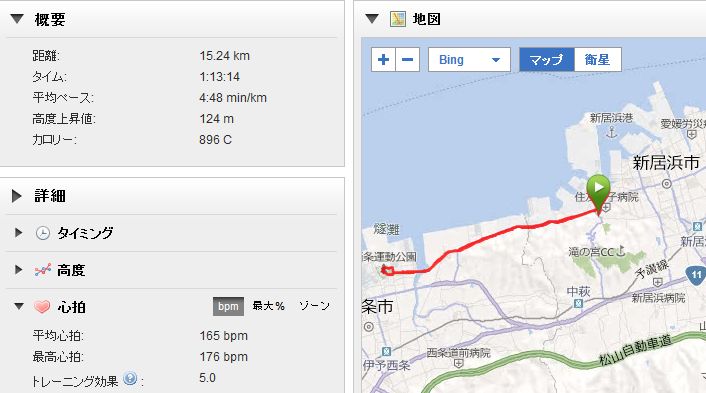Viewport: 706px width, 393px height.
Task: Zoom out the map with minus button
Action: pos(407,59)
